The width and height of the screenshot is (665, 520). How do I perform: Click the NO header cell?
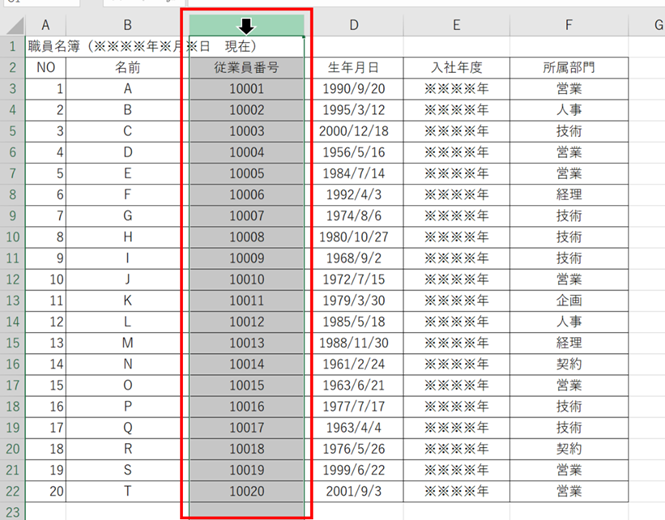coord(46,67)
